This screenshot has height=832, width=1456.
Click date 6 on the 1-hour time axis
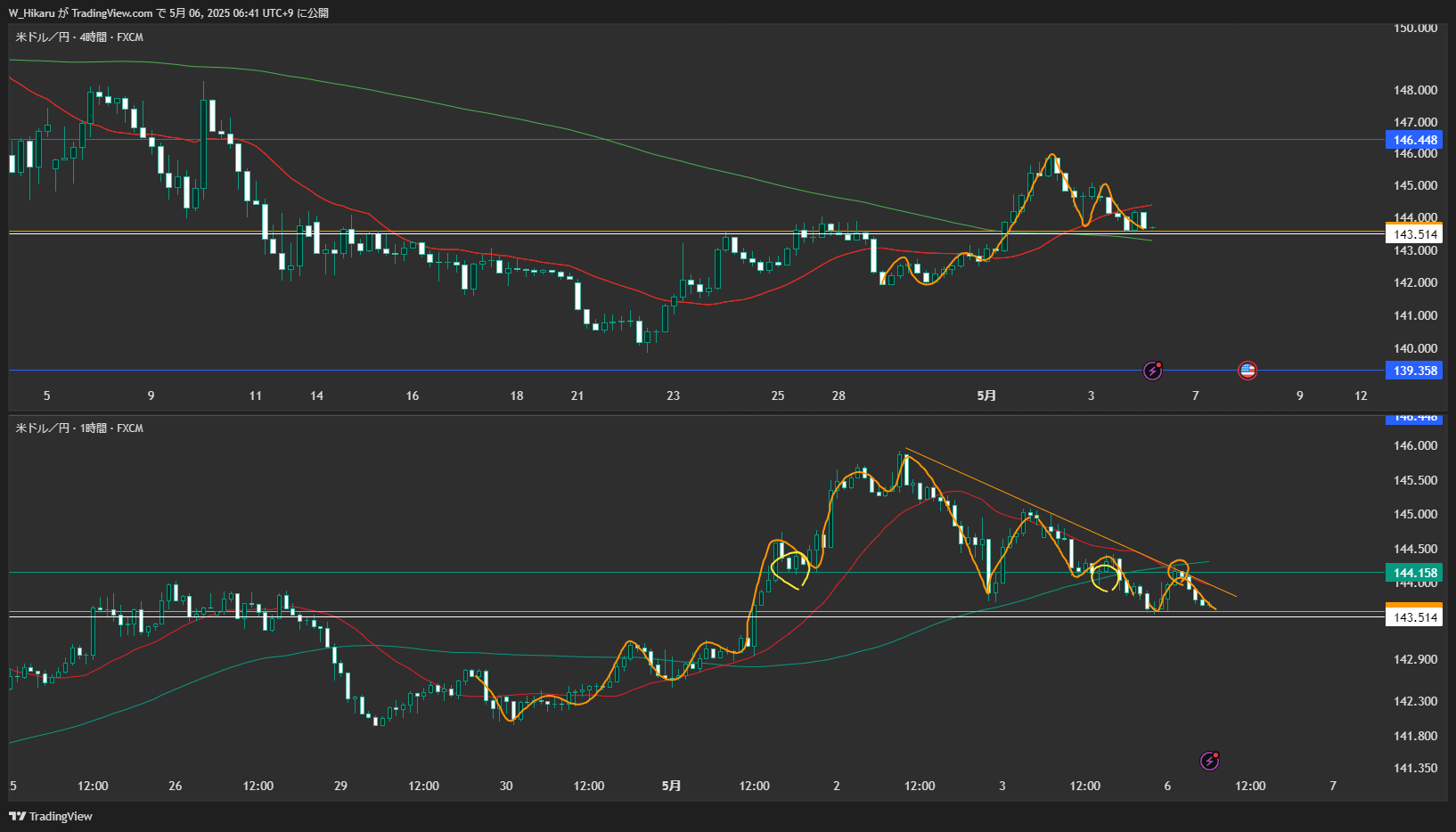[1167, 786]
